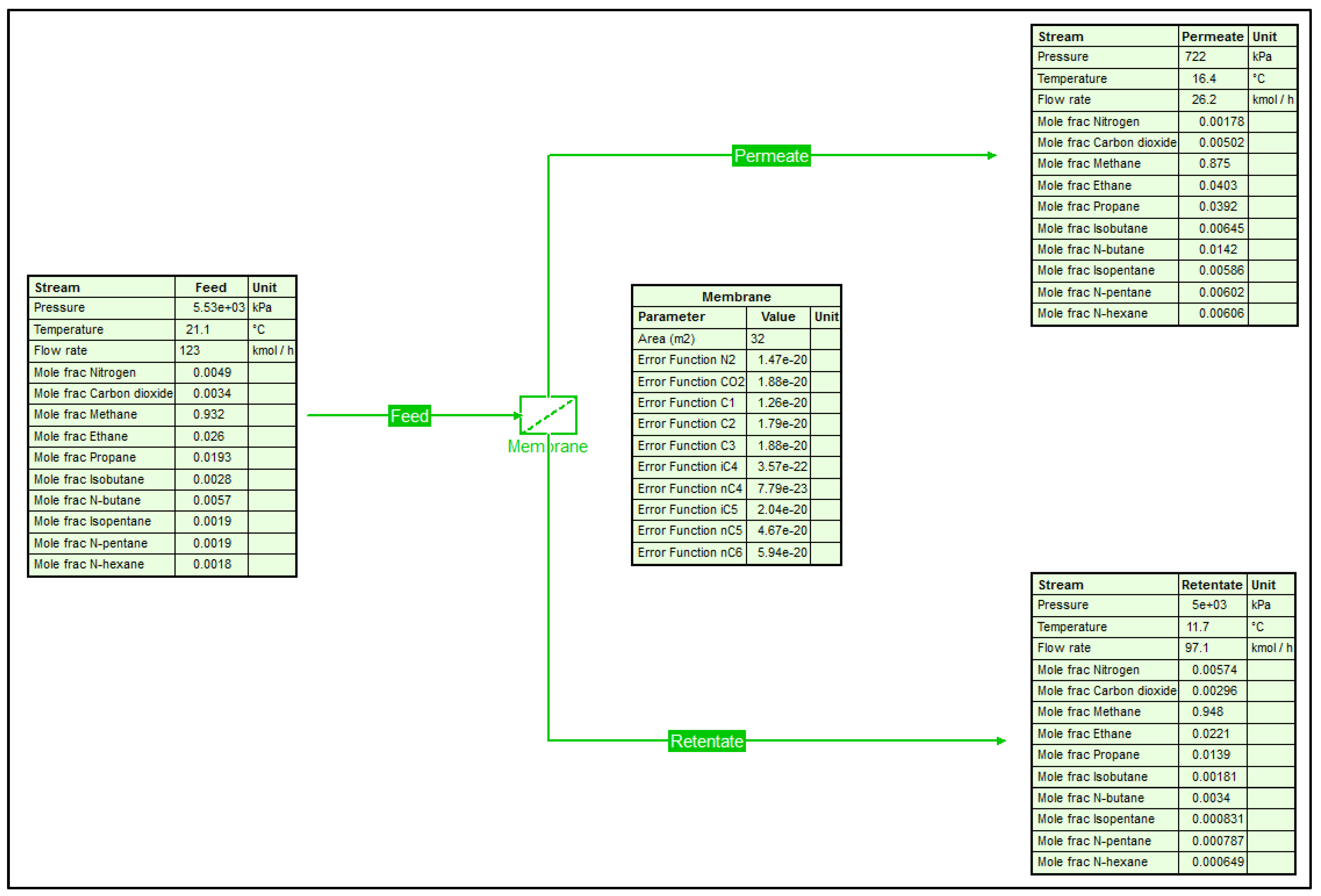This screenshot has width=1321, height=896.
Task: Click the Membrane table title header
Action: tap(736, 296)
